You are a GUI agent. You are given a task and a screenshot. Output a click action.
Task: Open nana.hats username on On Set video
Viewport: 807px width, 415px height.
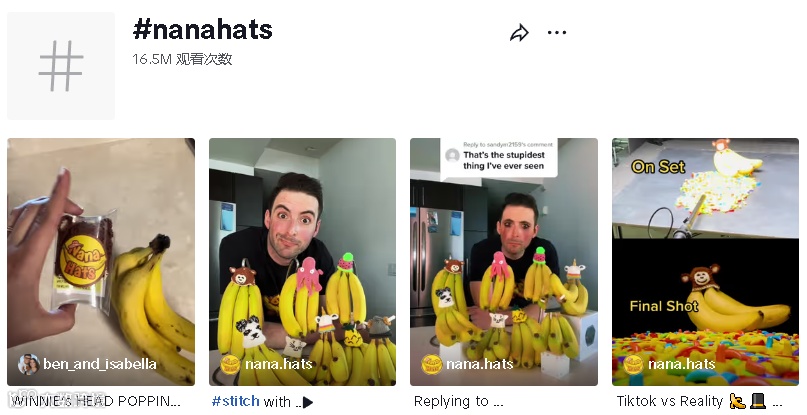pos(681,364)
